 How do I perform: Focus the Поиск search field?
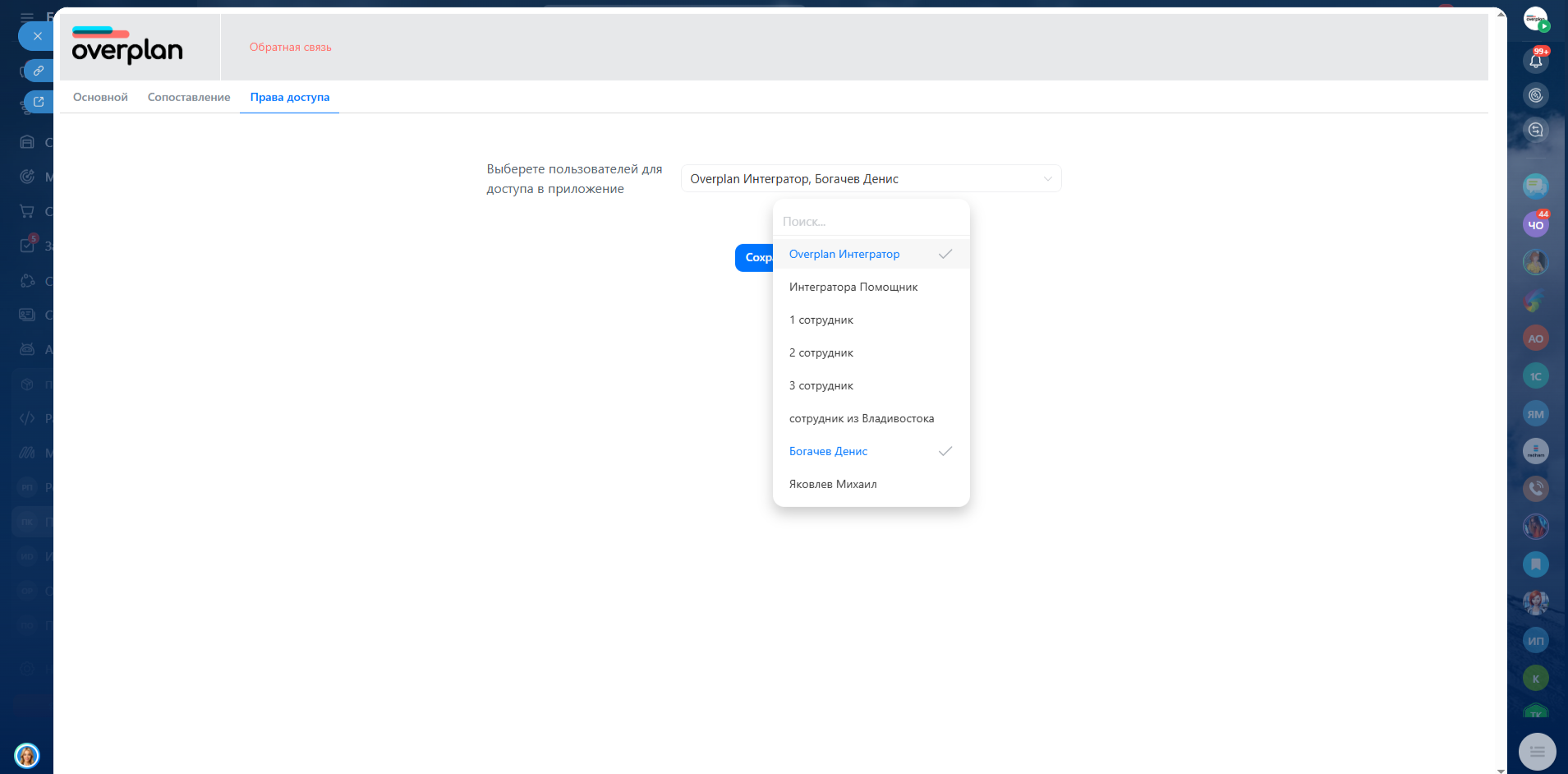(x=871, y=222)
